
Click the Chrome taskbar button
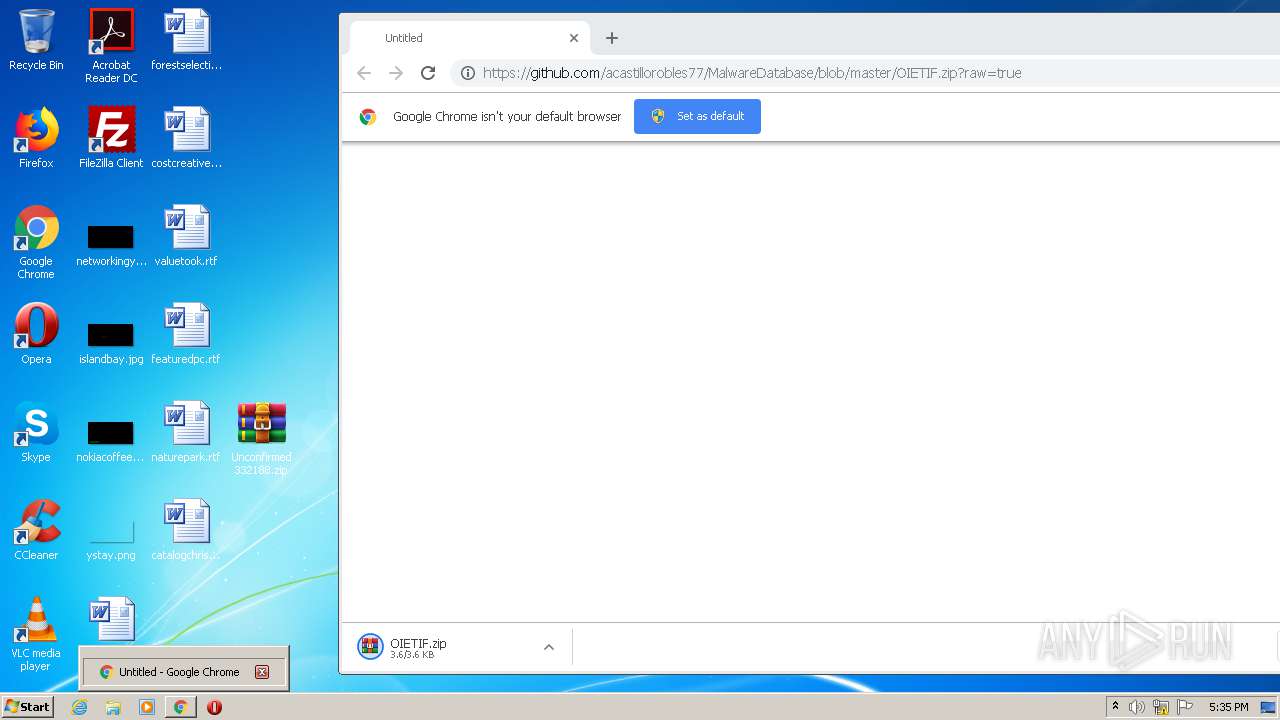click(x=180, y=707)
